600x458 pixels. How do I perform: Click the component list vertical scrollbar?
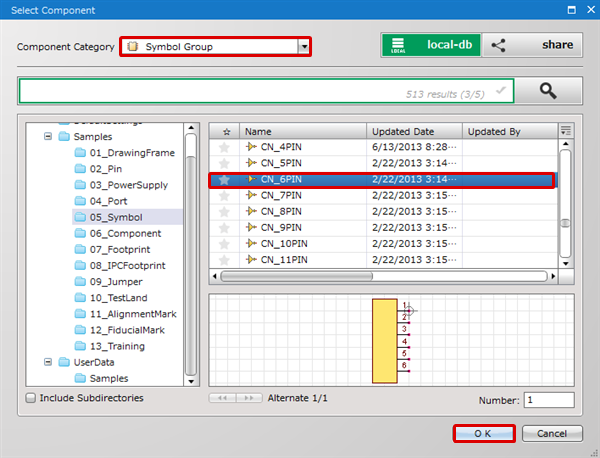tap(565, 200)
